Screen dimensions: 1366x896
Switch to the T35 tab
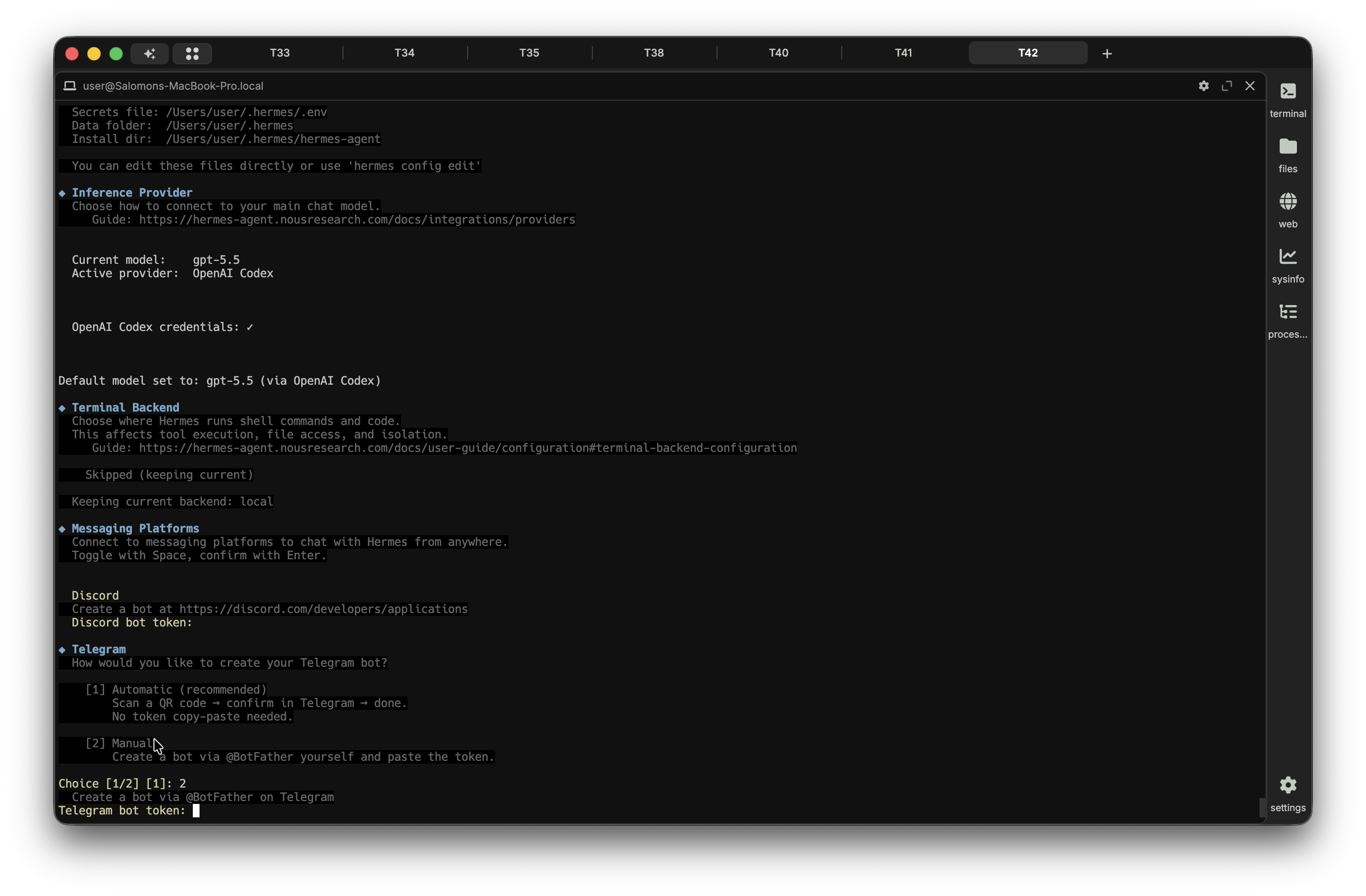click(529, 53)
